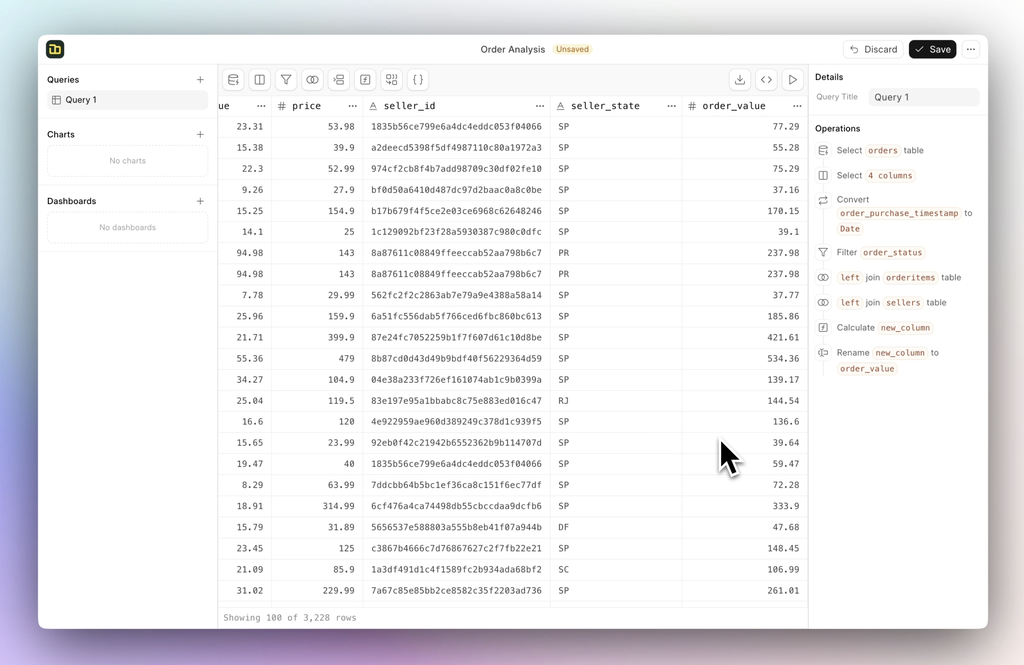Open the code view with angle brackets icon
Screen dimensions: 1024x665
[x=766, y=80]
